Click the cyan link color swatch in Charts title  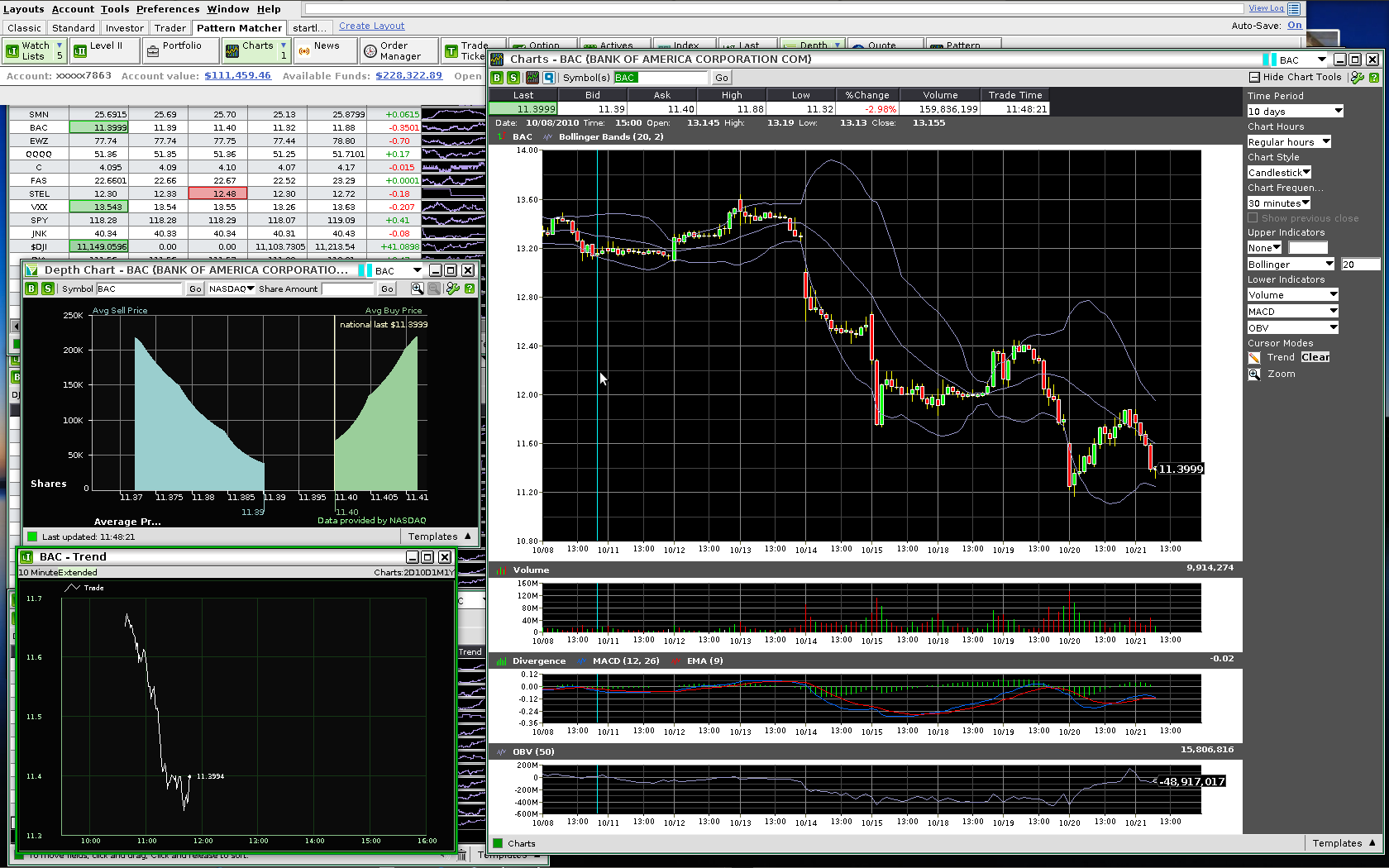pyautogui.click(x=1269, y=60)
